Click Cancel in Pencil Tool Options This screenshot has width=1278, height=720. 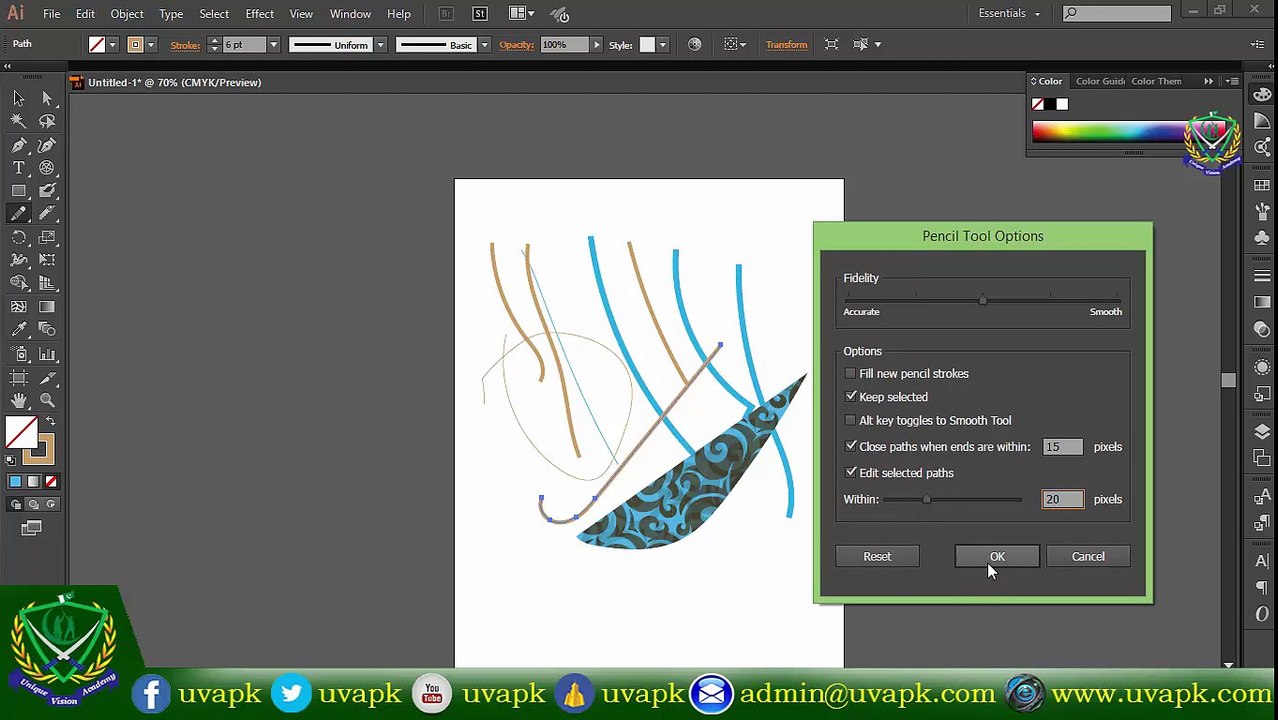pos(1088,557)
